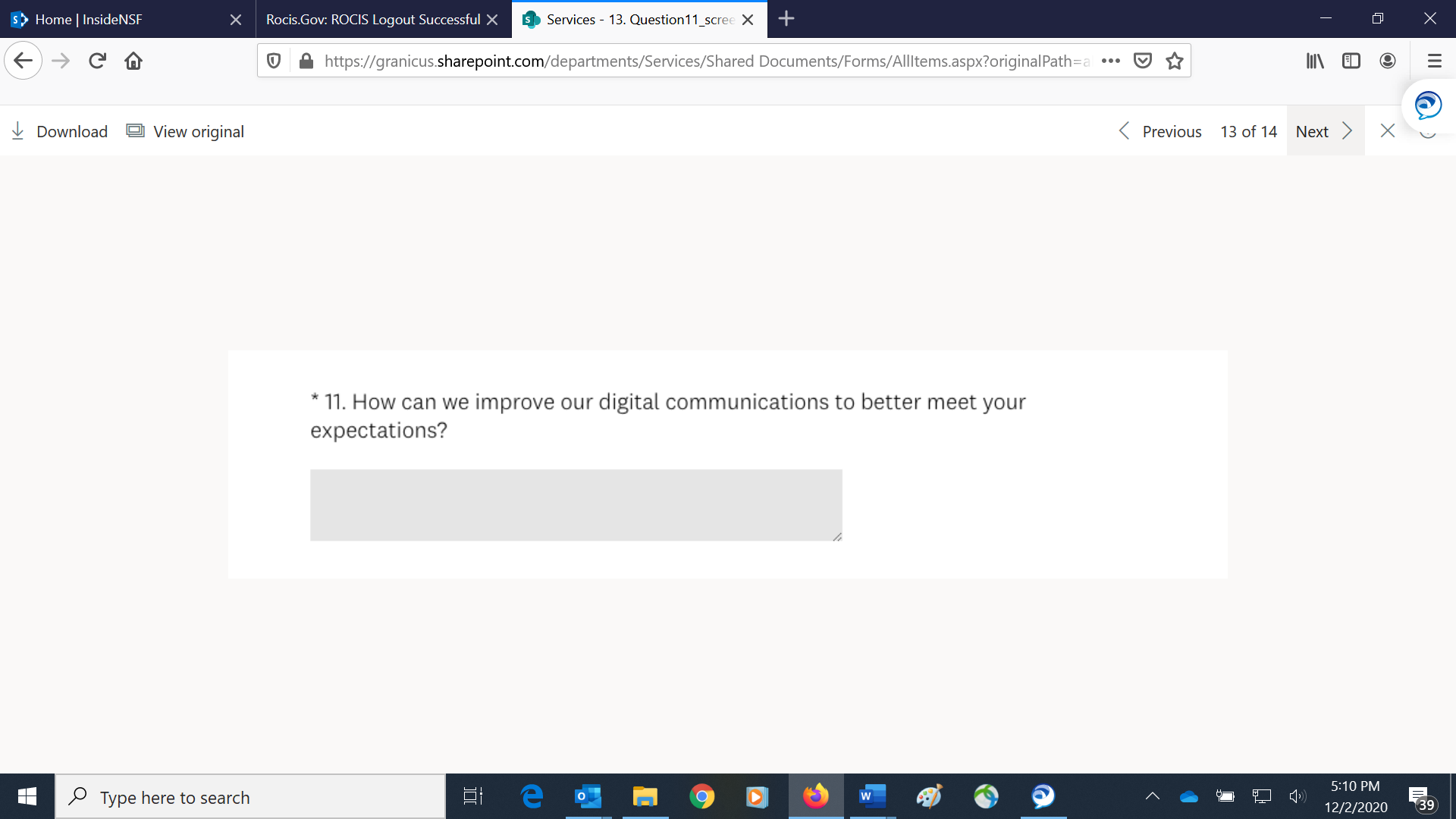1456x819 pixels.
Task: Open Firefox hamburger application menu
Action: [1433, 61]
